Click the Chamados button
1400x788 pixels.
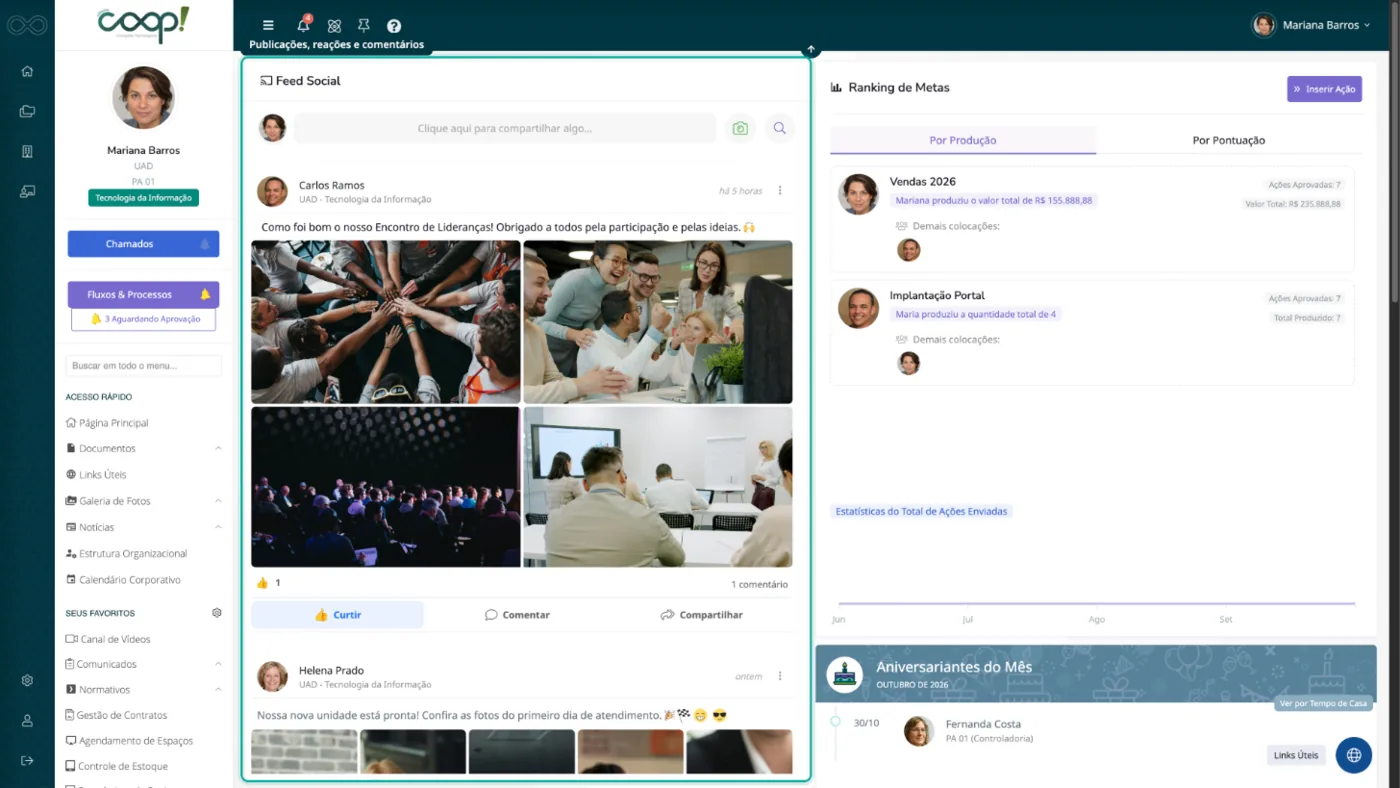(143, 244)
